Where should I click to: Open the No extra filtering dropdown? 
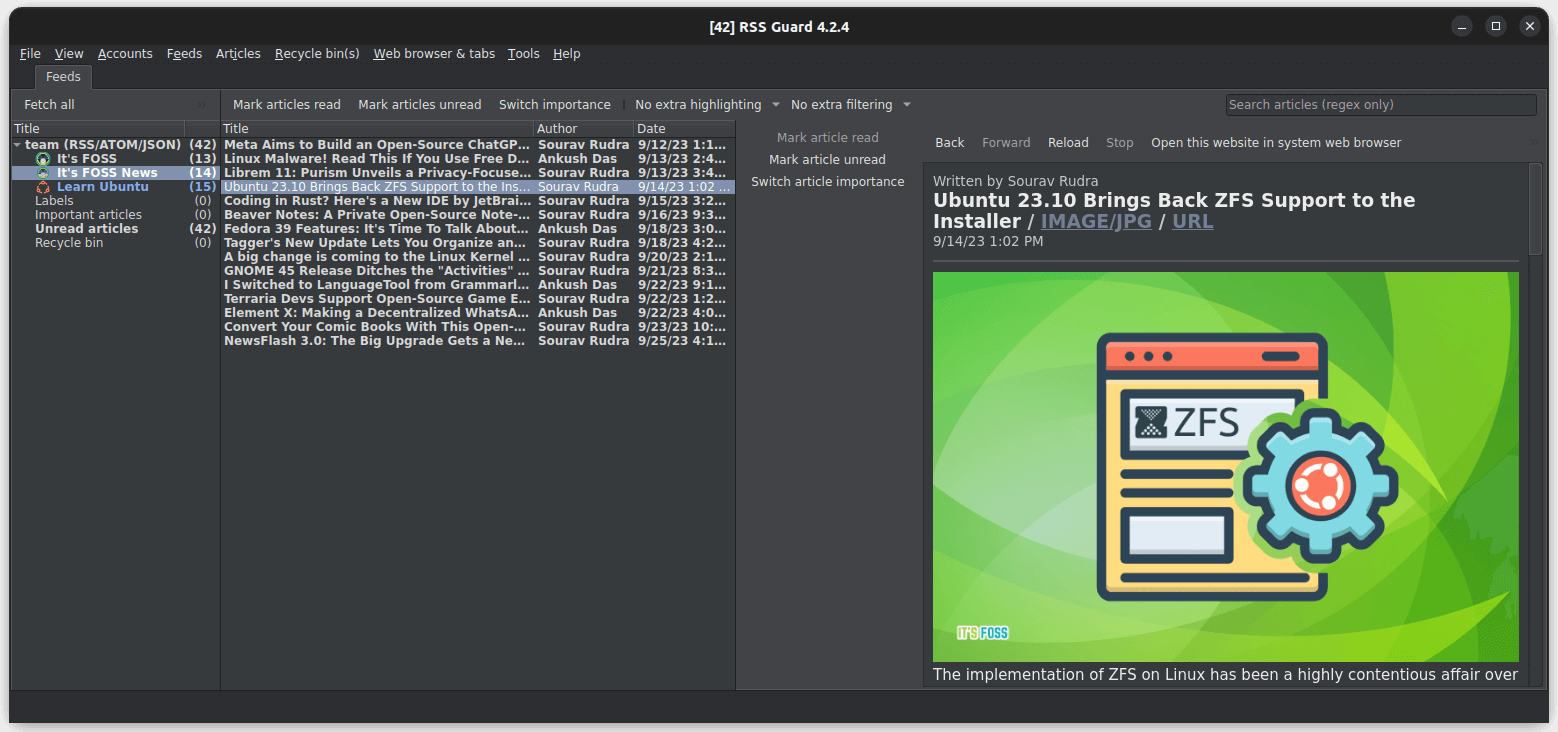point(849,104)
